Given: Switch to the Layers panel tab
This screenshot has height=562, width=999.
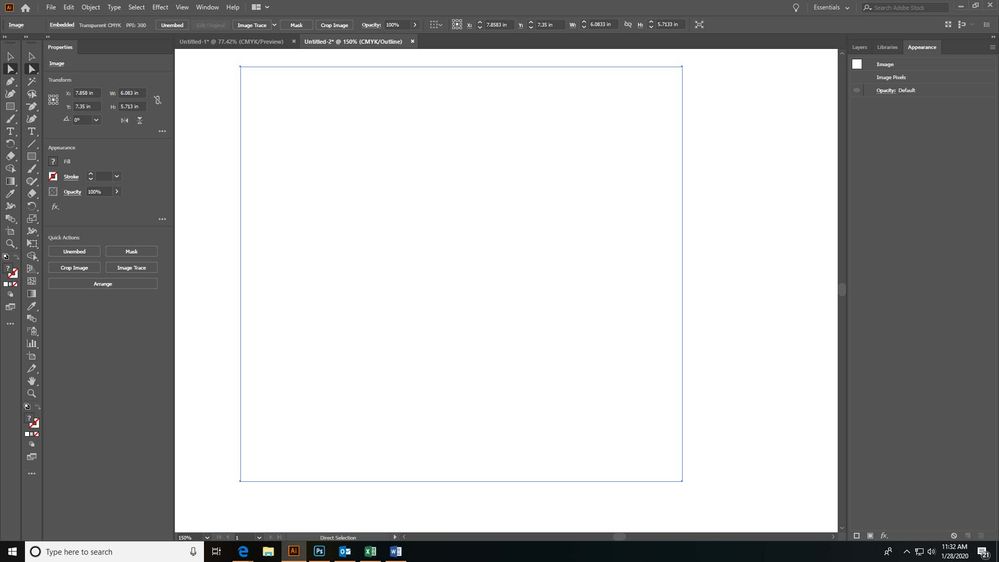Looking at the screenshot, I should pyautogui.click(x=859, y=47).
